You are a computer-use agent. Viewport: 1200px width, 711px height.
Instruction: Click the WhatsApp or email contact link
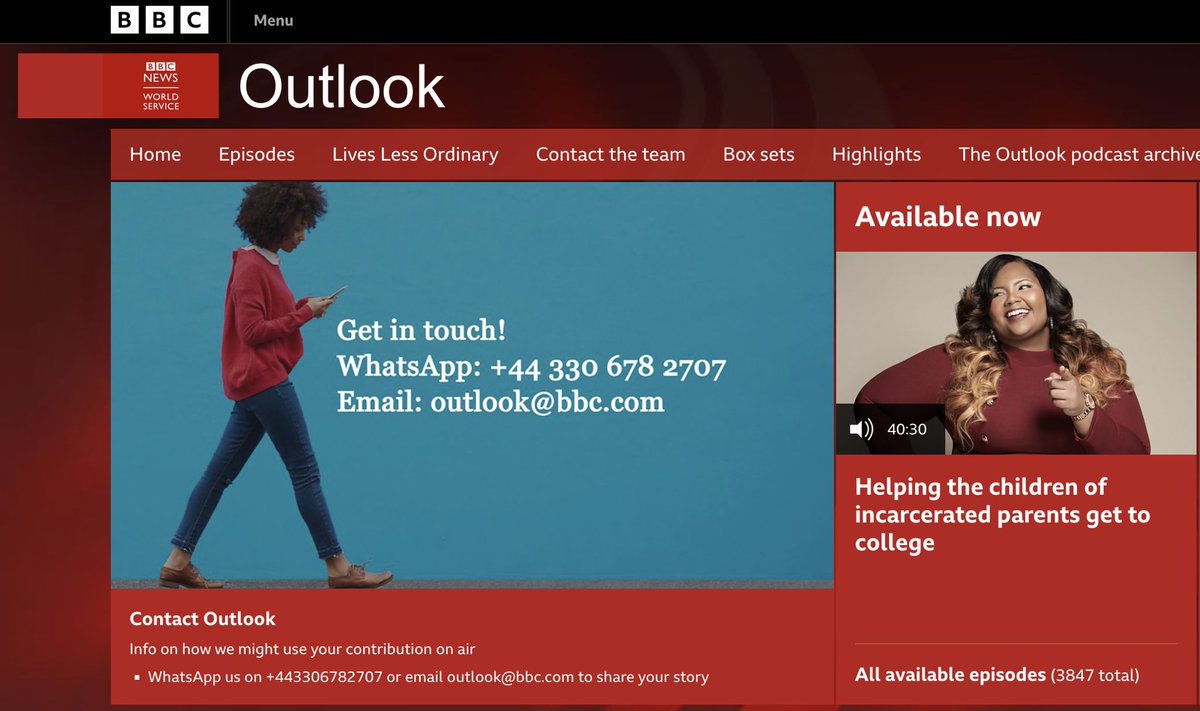428,677
